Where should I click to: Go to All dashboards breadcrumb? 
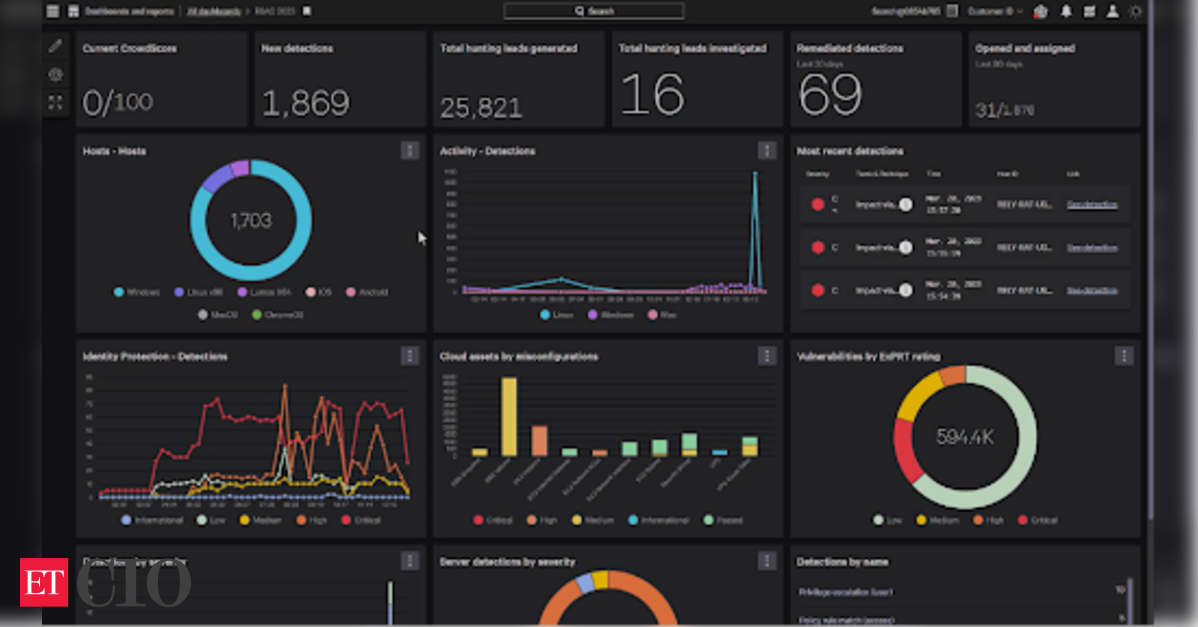coord(212,11)
